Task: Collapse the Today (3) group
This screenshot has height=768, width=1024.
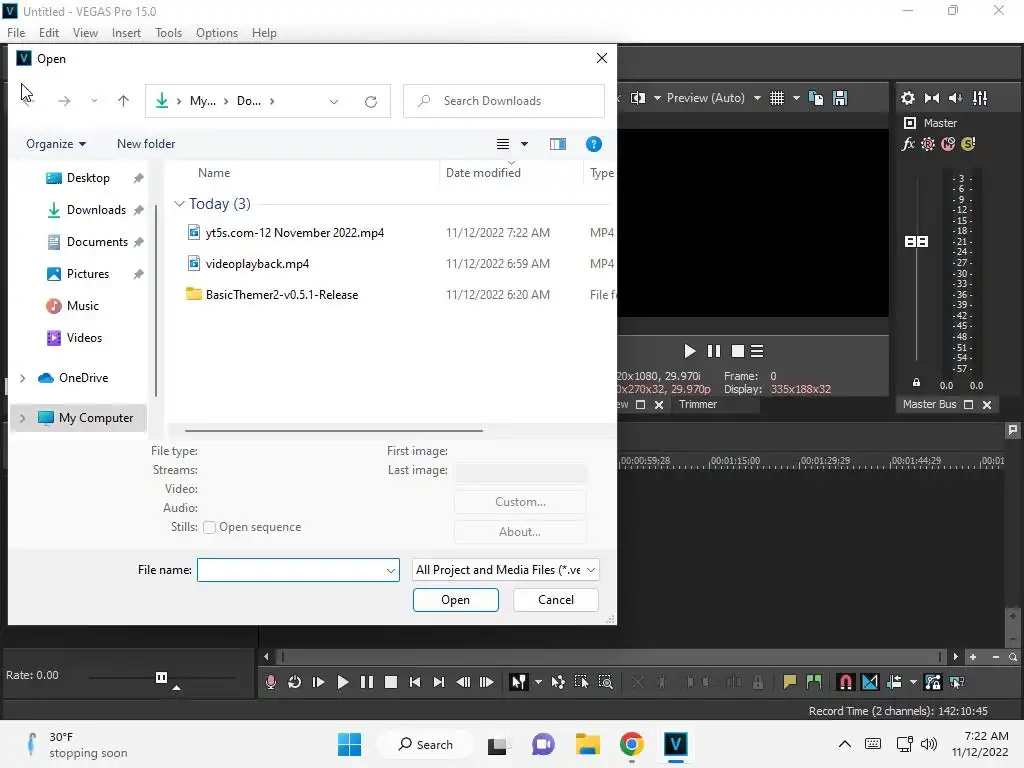Action: (x=179, y=204)
